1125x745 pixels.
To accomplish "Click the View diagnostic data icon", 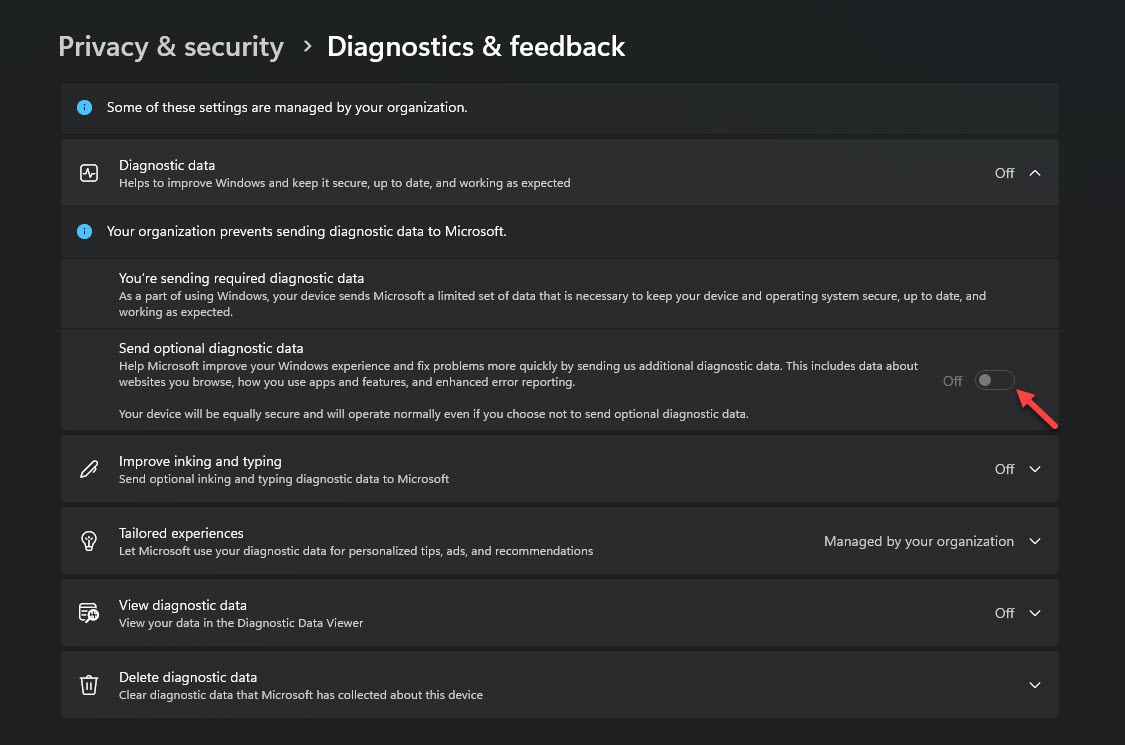I will 89,613.
